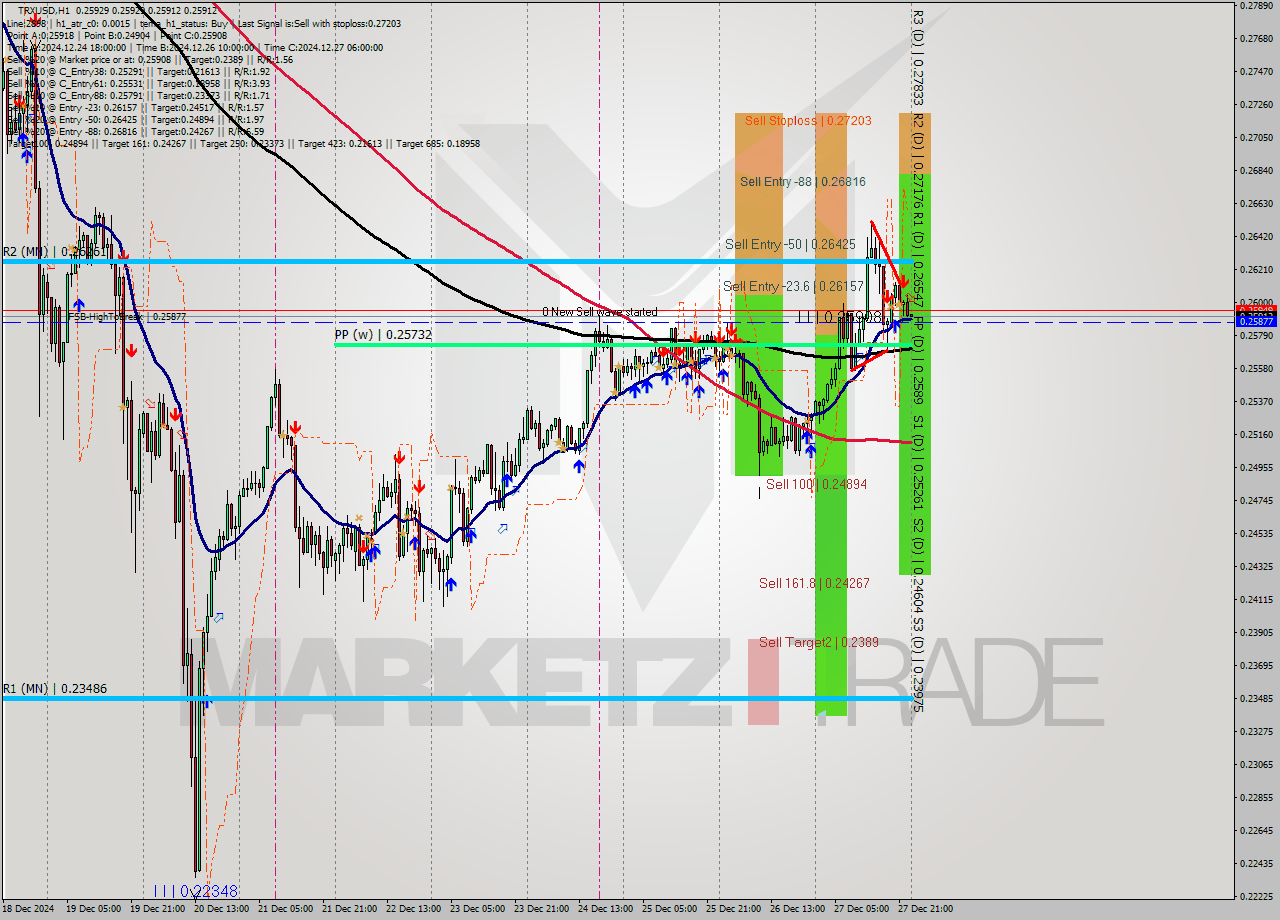Click the vertical 'R1 (D) | 0.26547' label

pos(918,262)
